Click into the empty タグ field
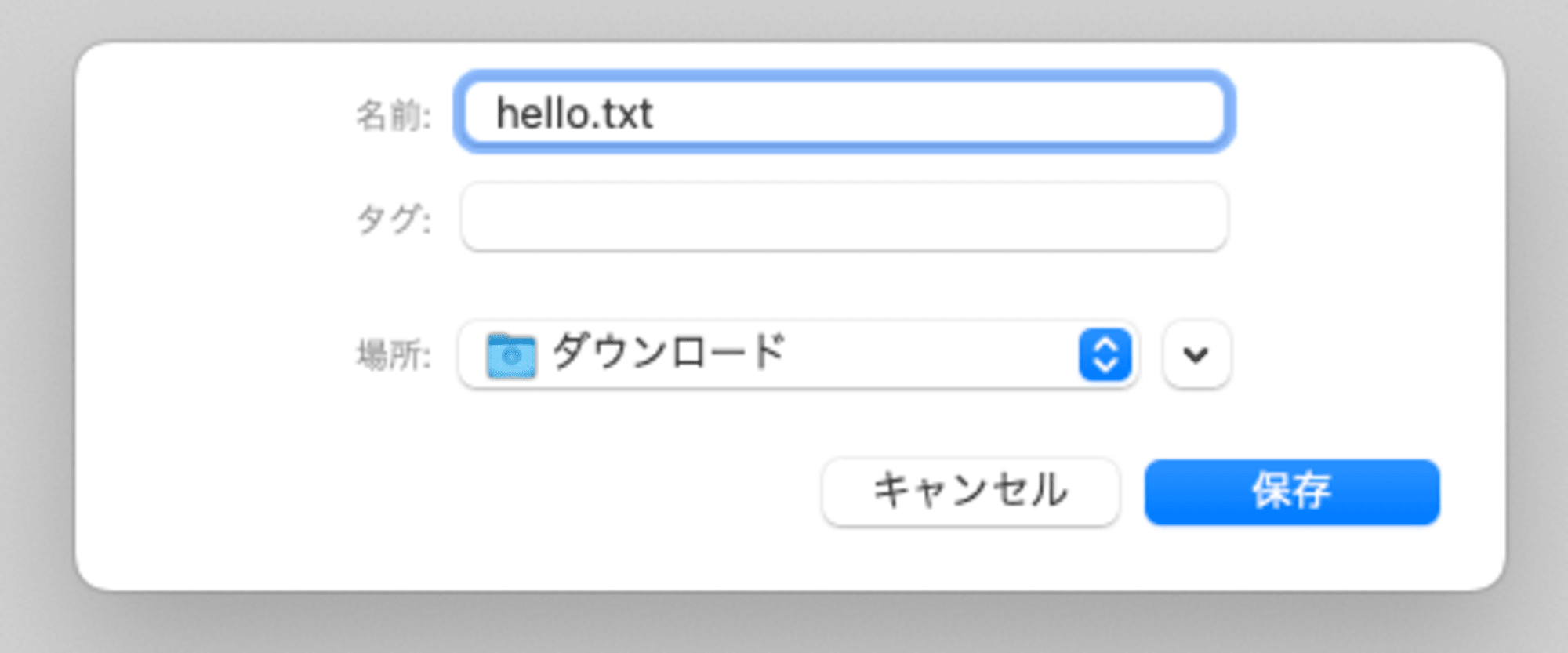 click(x=844, y=217)
